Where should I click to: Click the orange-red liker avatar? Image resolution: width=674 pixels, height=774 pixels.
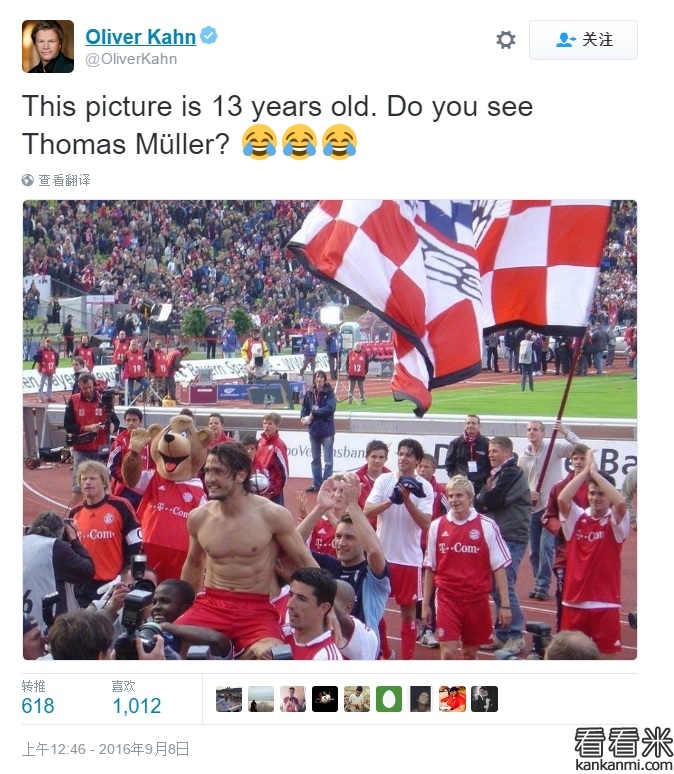(452, 699)
